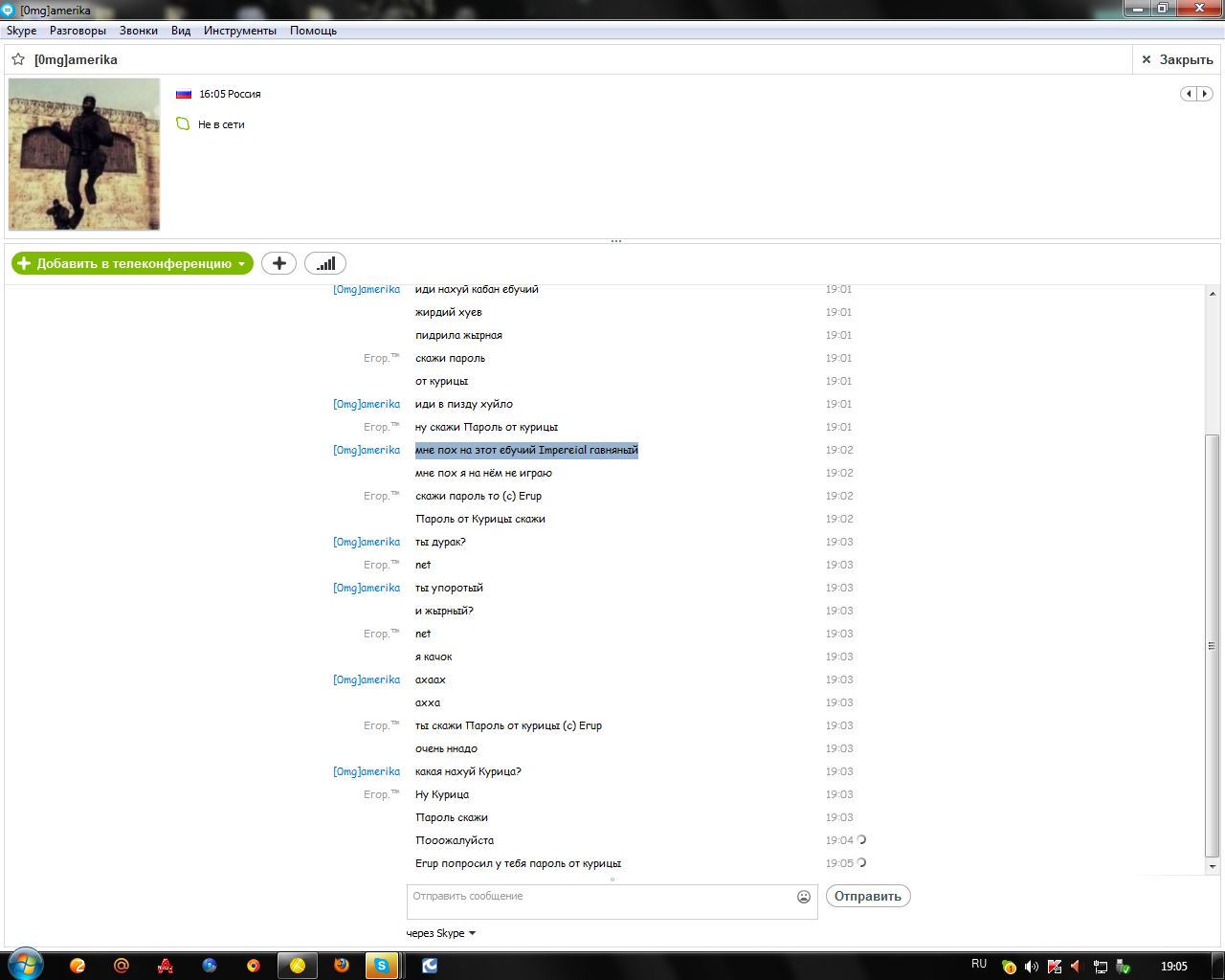This screenshot has height=980, width=1225.
Task: Open the Windows Start button
Action: pyautogui.click(x=26, y=965)
